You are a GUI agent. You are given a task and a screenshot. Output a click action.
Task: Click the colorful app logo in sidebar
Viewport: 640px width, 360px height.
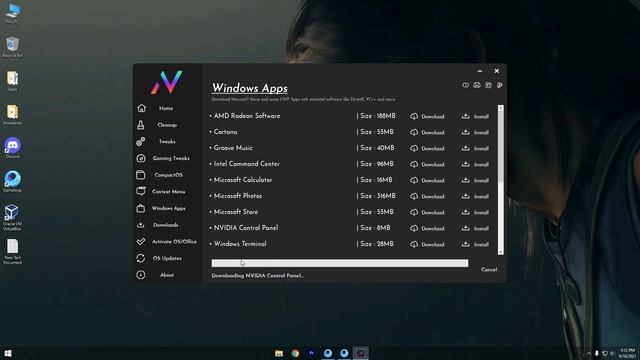tap(167, 82)
